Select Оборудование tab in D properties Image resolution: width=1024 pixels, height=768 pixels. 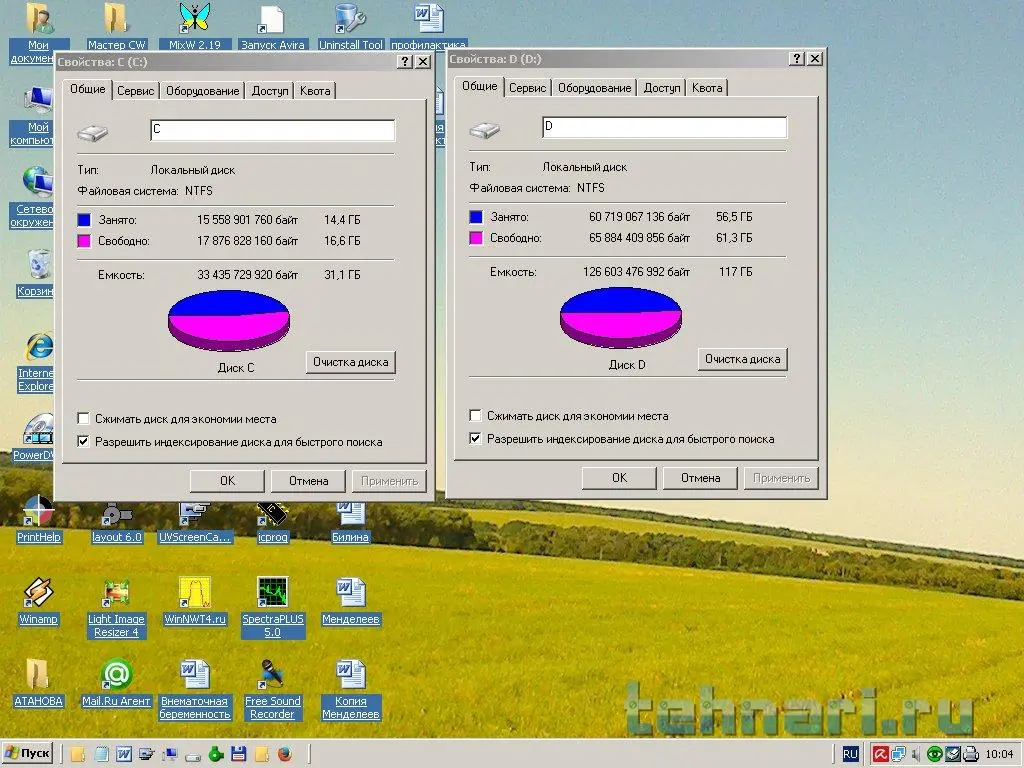tap(595, 88)
